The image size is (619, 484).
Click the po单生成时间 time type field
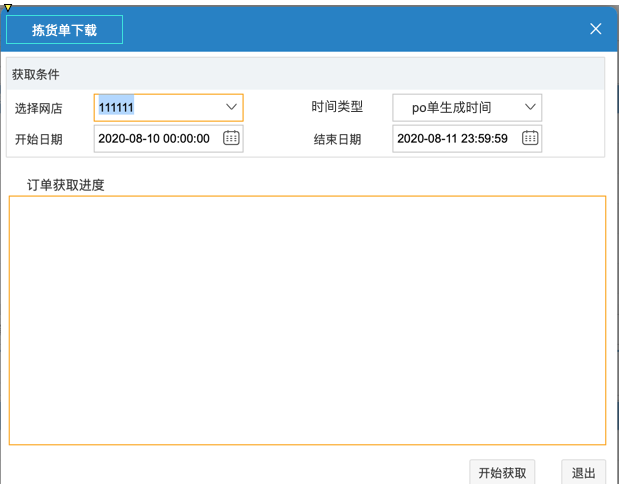[467, 107]
